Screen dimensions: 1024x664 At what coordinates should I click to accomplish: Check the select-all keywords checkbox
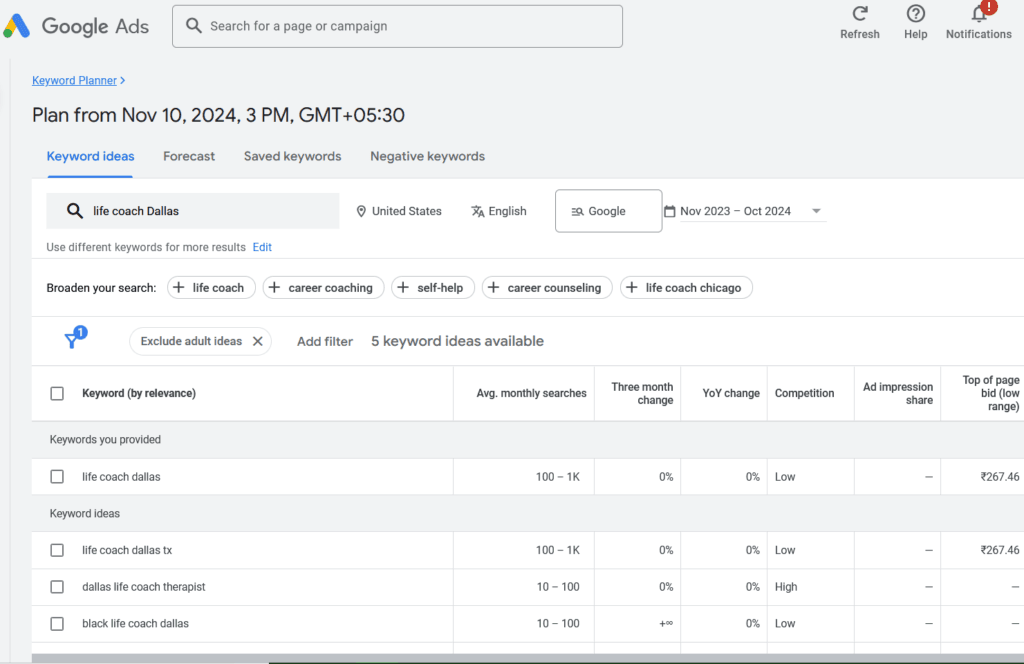(x=57, y=393)
